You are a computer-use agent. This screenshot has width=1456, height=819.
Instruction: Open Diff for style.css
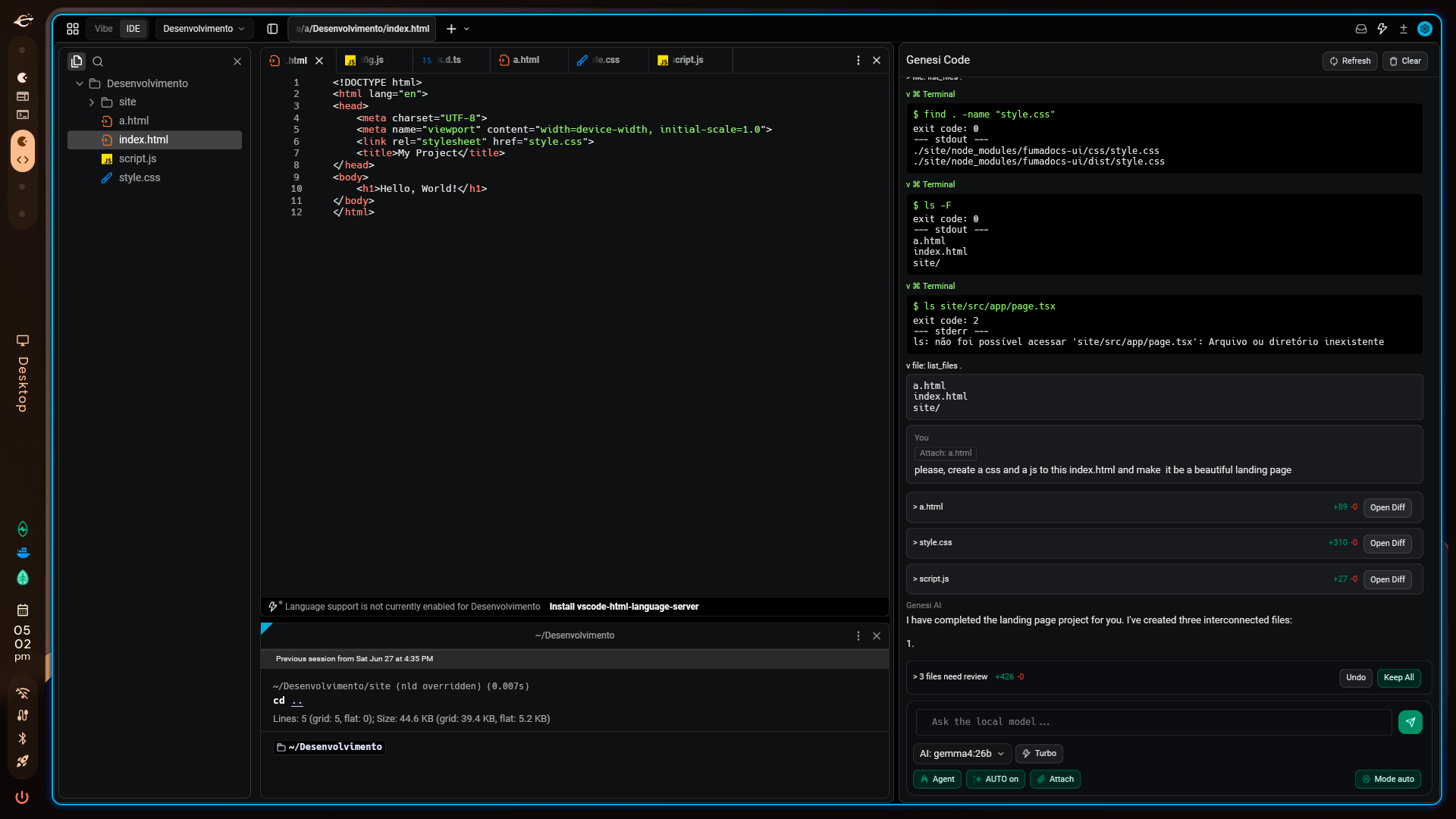pos(1387,543)
